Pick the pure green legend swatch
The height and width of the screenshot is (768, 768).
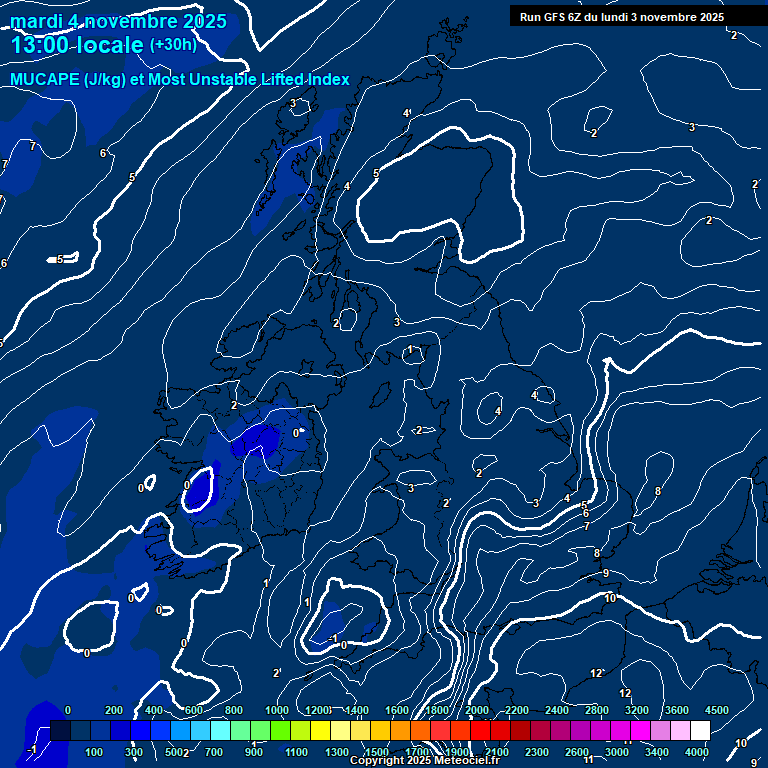point(280,730)
